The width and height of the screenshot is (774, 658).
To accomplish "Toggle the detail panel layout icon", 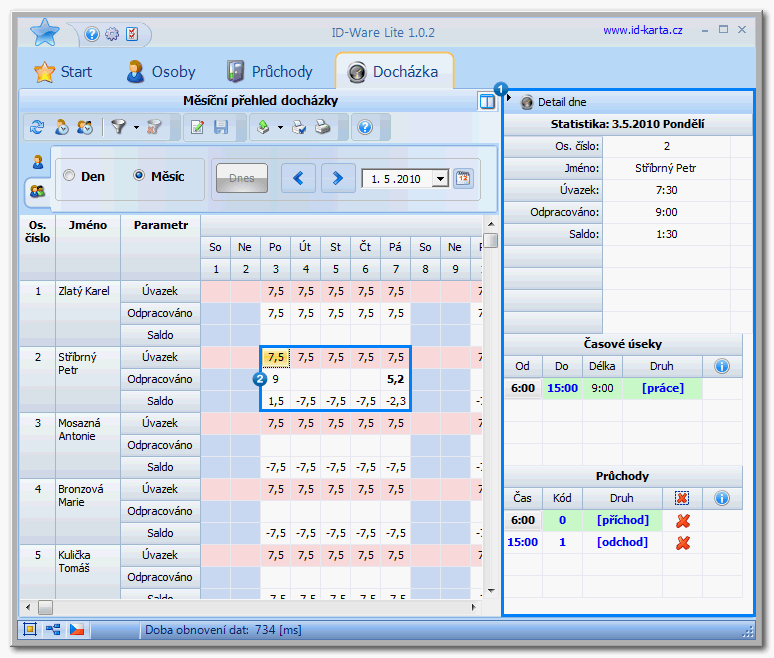I will coord(487,102).
